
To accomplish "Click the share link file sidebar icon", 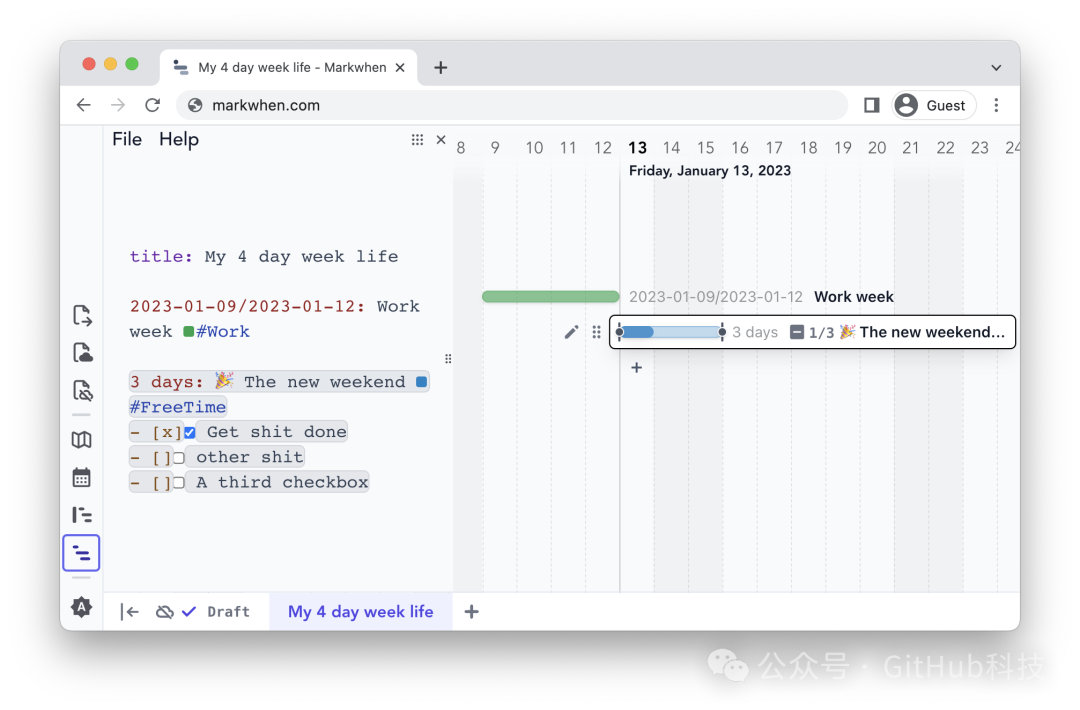I will (x=82, y=390).
